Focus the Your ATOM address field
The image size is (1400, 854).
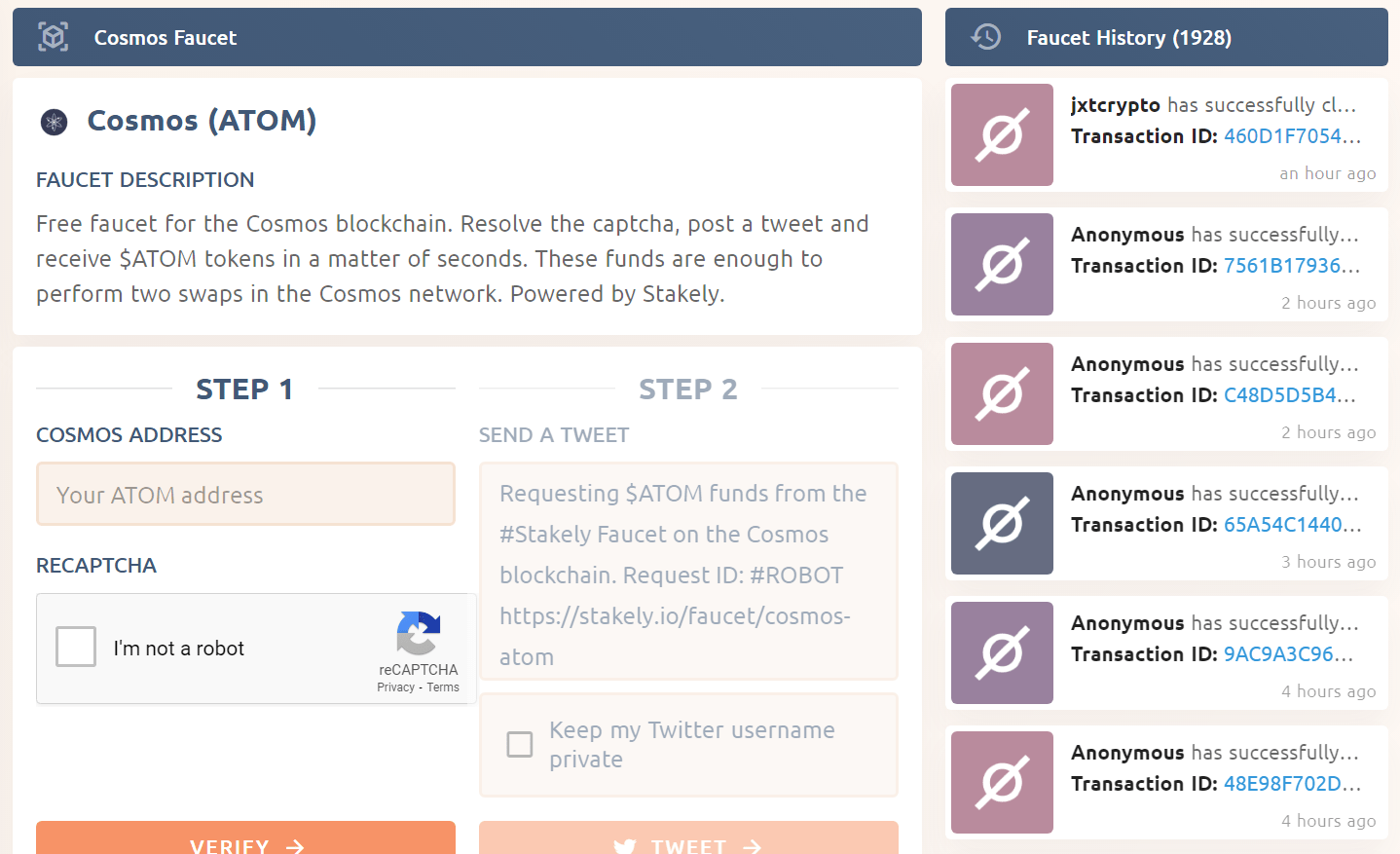[x=245, y=495]
